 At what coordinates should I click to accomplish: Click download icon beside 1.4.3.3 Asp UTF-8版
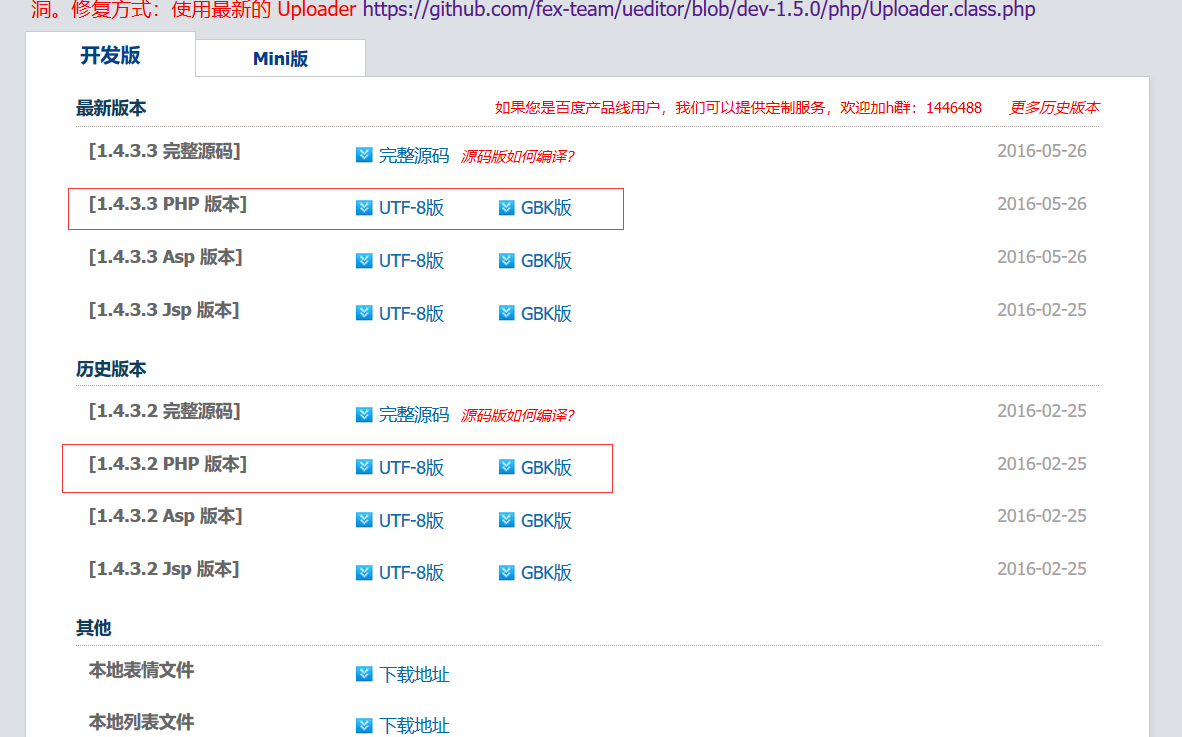pyautogui.click(x=364, y=260)
